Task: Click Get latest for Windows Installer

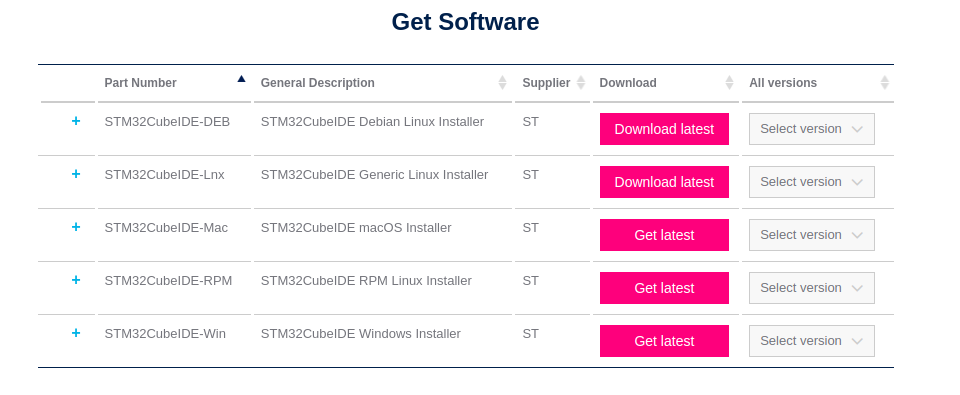Action: point(664,341)
